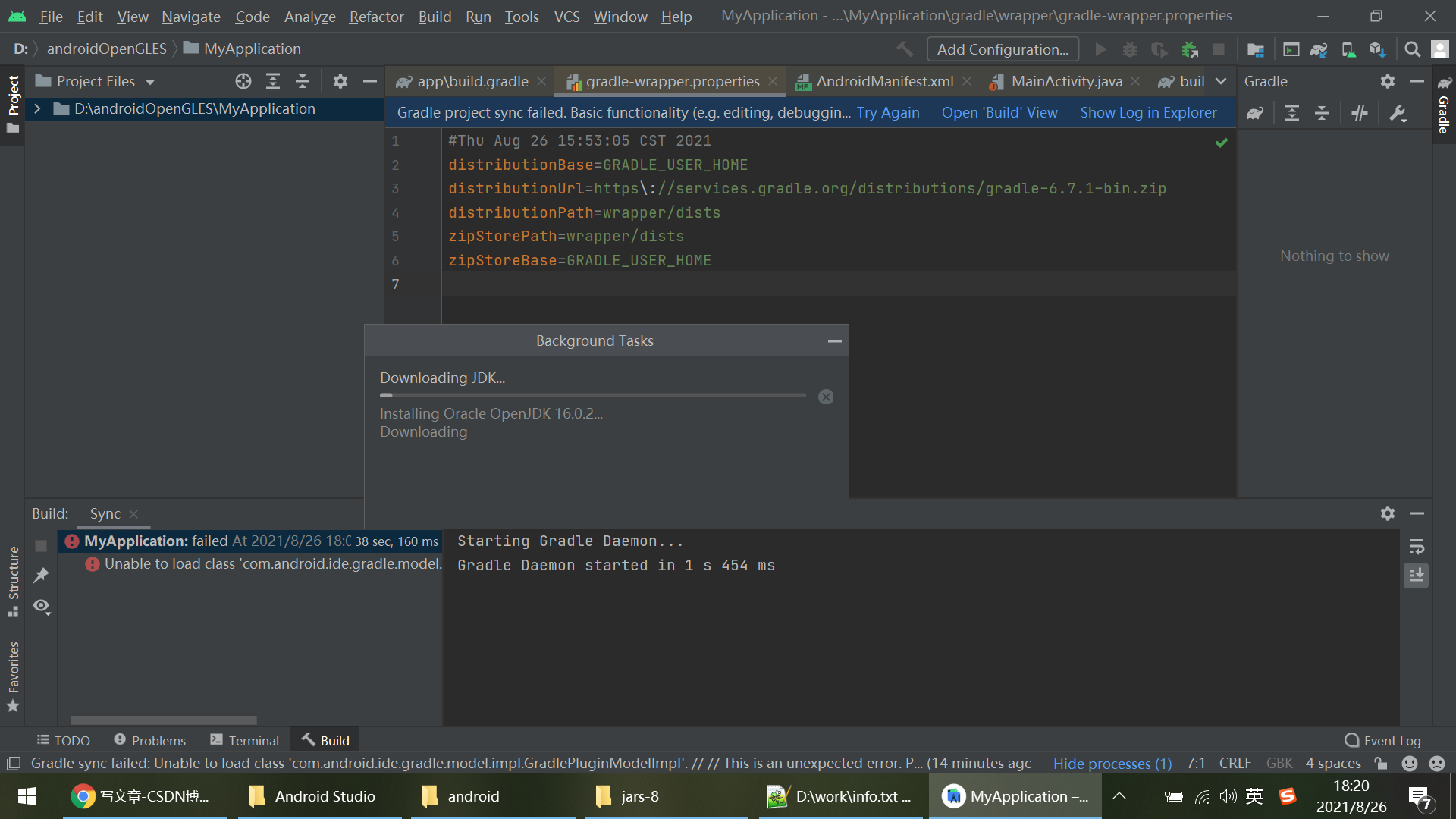Toggle soft-wrap in Build output
The height and width of the screenshot is (819, 1456).
[x=1416, y=547]
